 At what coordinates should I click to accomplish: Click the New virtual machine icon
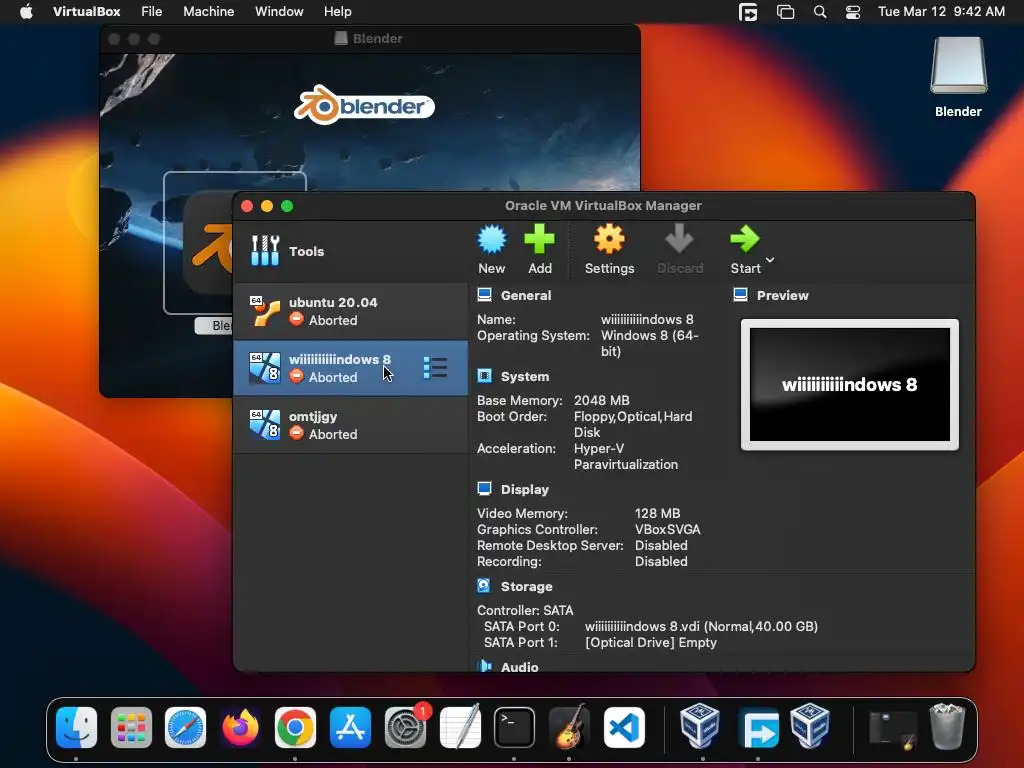click(x=492, y=240)
